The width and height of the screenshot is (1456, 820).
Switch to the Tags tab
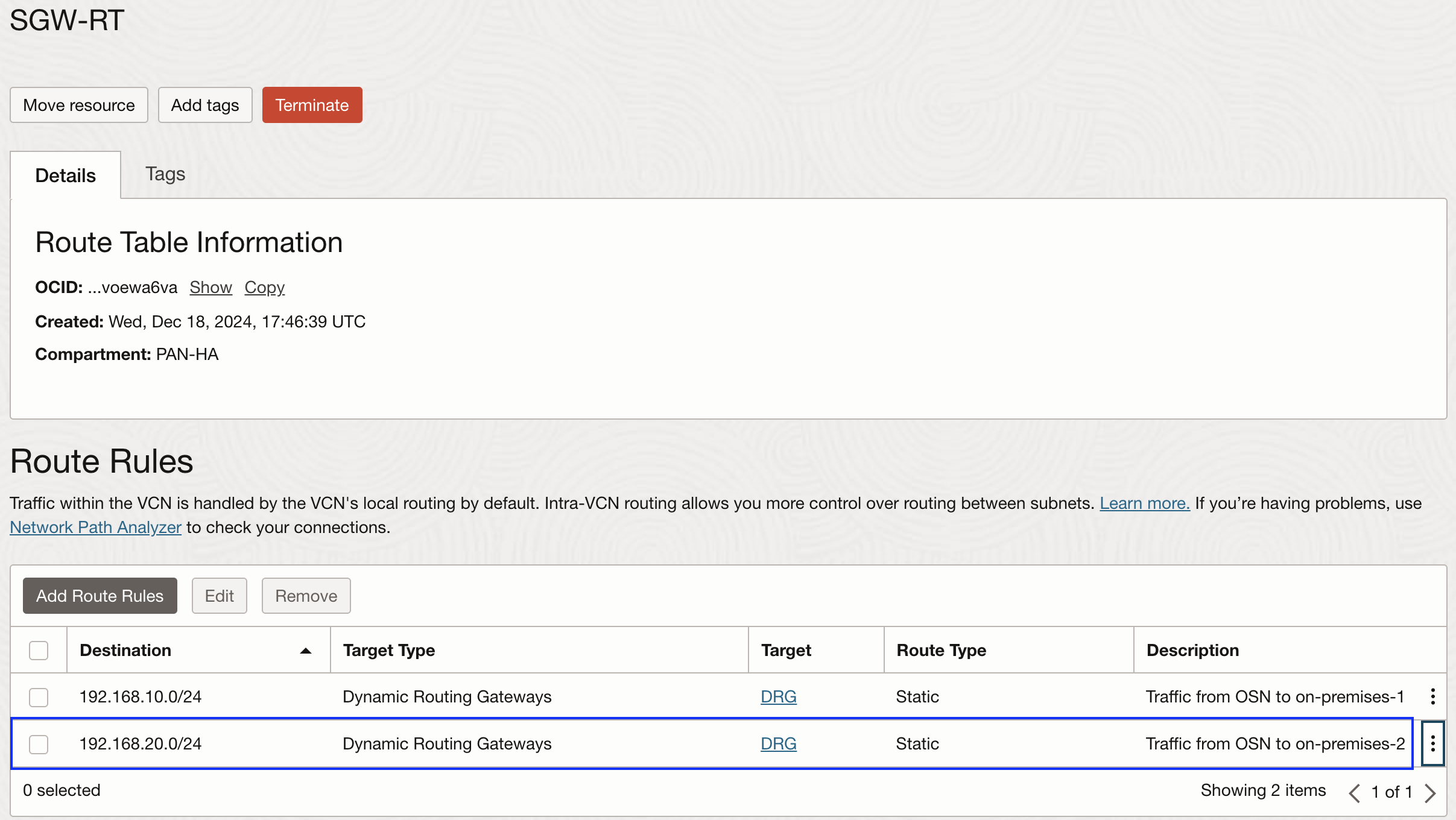tap(165, 174)
